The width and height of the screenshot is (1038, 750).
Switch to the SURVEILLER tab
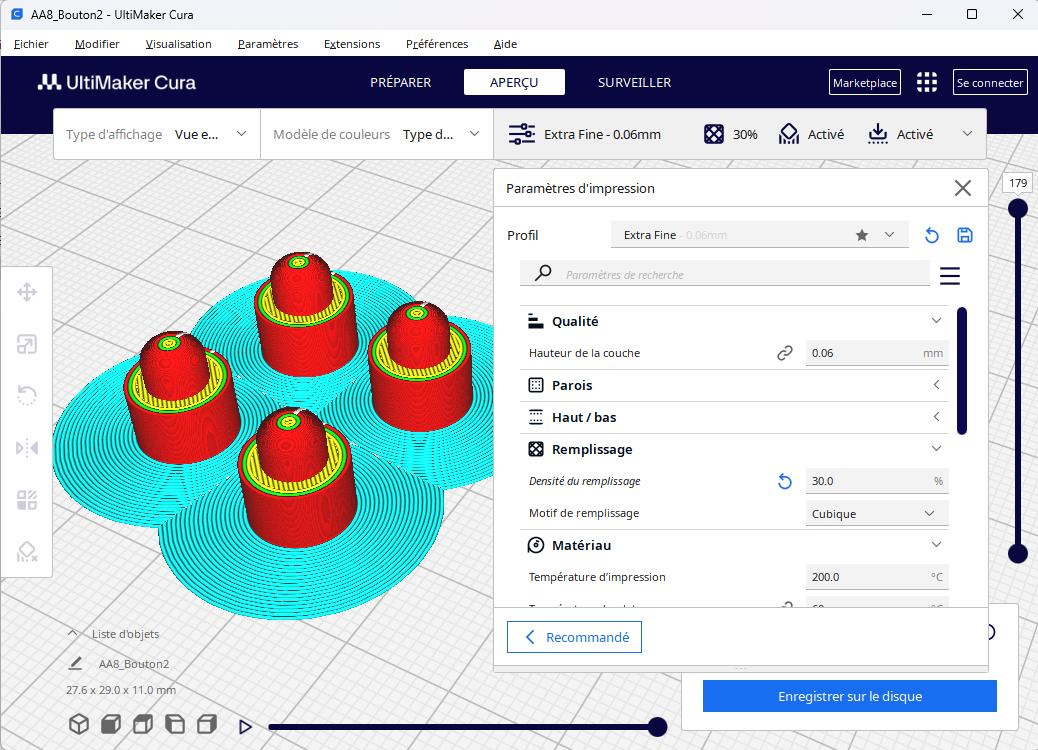tap(634, 82)
